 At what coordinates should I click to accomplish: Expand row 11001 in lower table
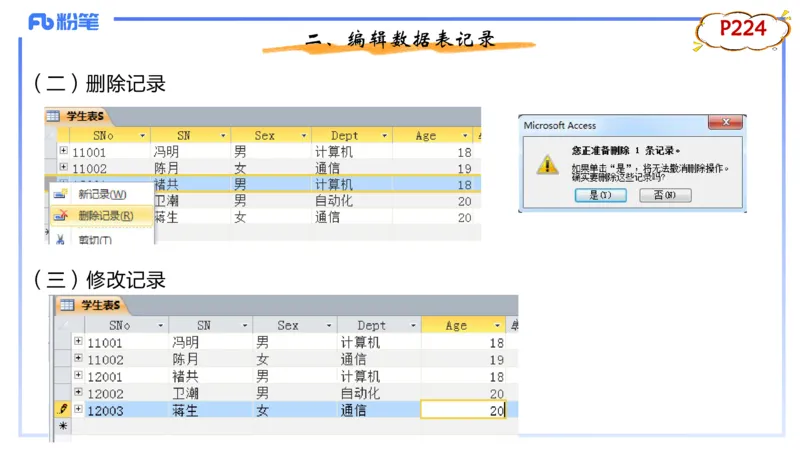click(x=78, y=341)
